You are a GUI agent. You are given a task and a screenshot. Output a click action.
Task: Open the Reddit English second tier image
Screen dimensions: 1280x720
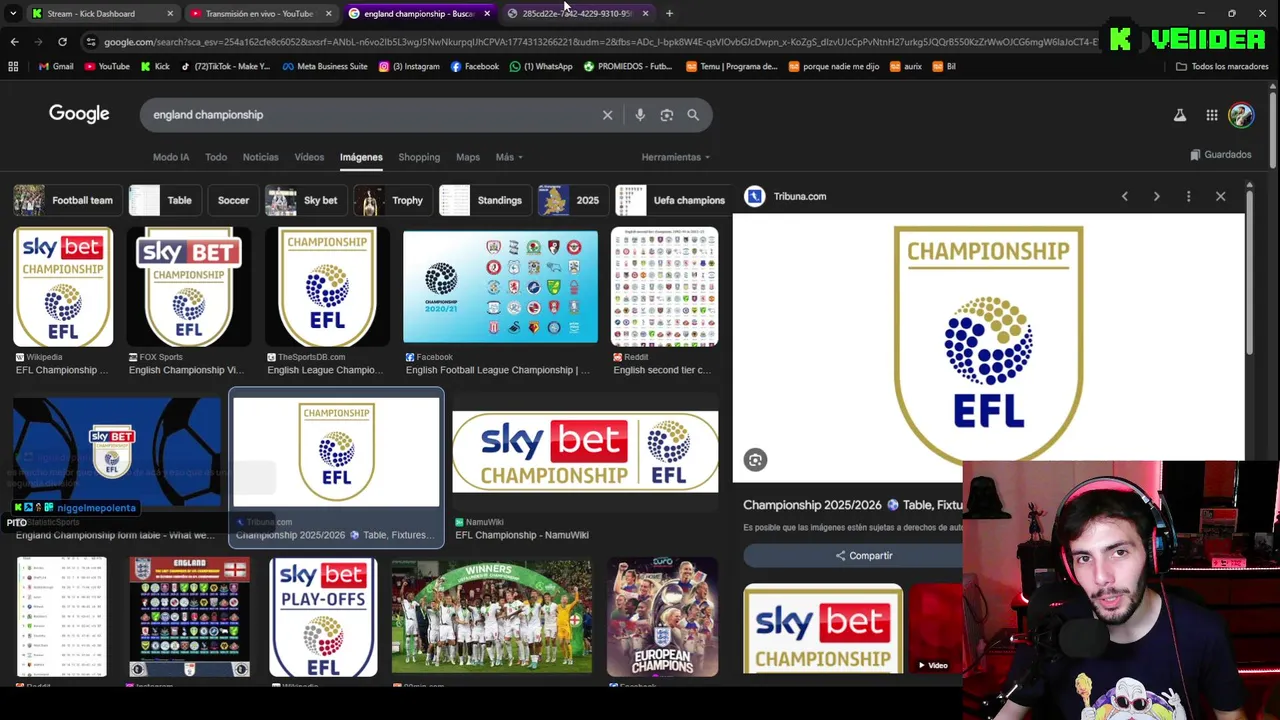point(664,288)
